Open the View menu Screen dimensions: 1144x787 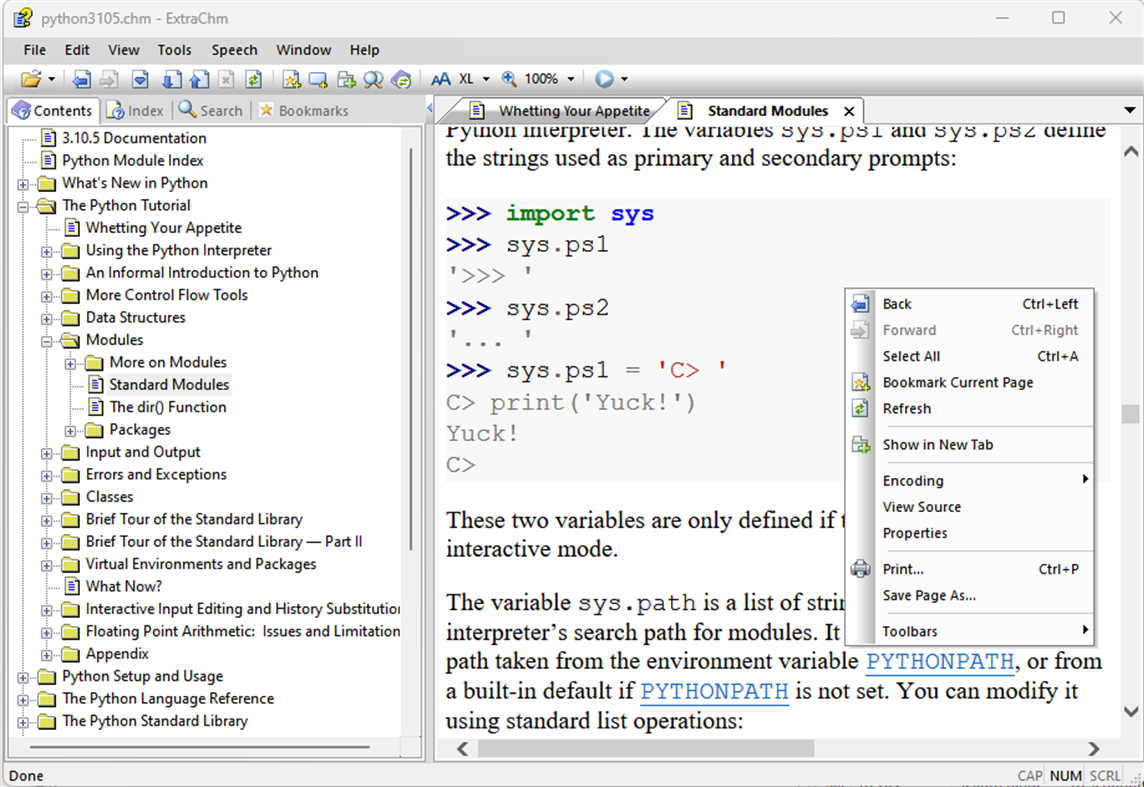(123, 50)
